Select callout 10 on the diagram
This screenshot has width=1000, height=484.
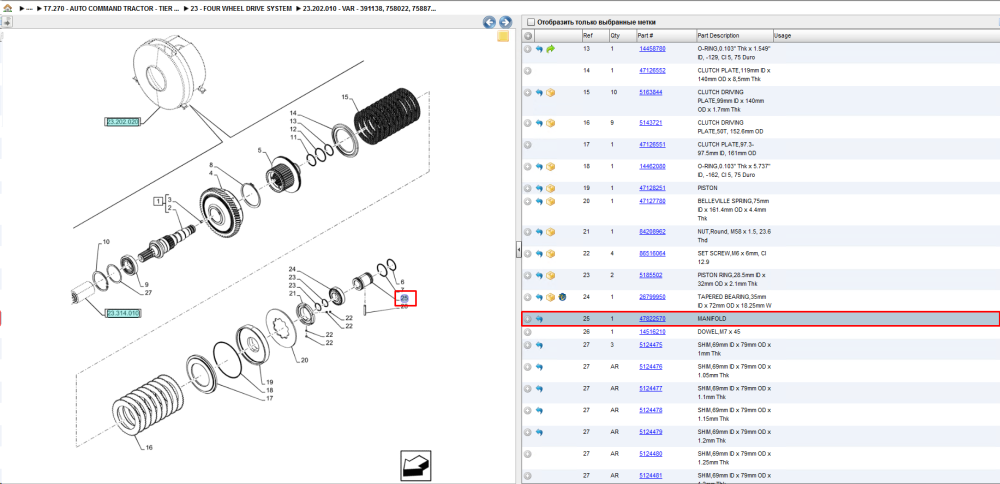pyautogui.click(x=107, y=242)
